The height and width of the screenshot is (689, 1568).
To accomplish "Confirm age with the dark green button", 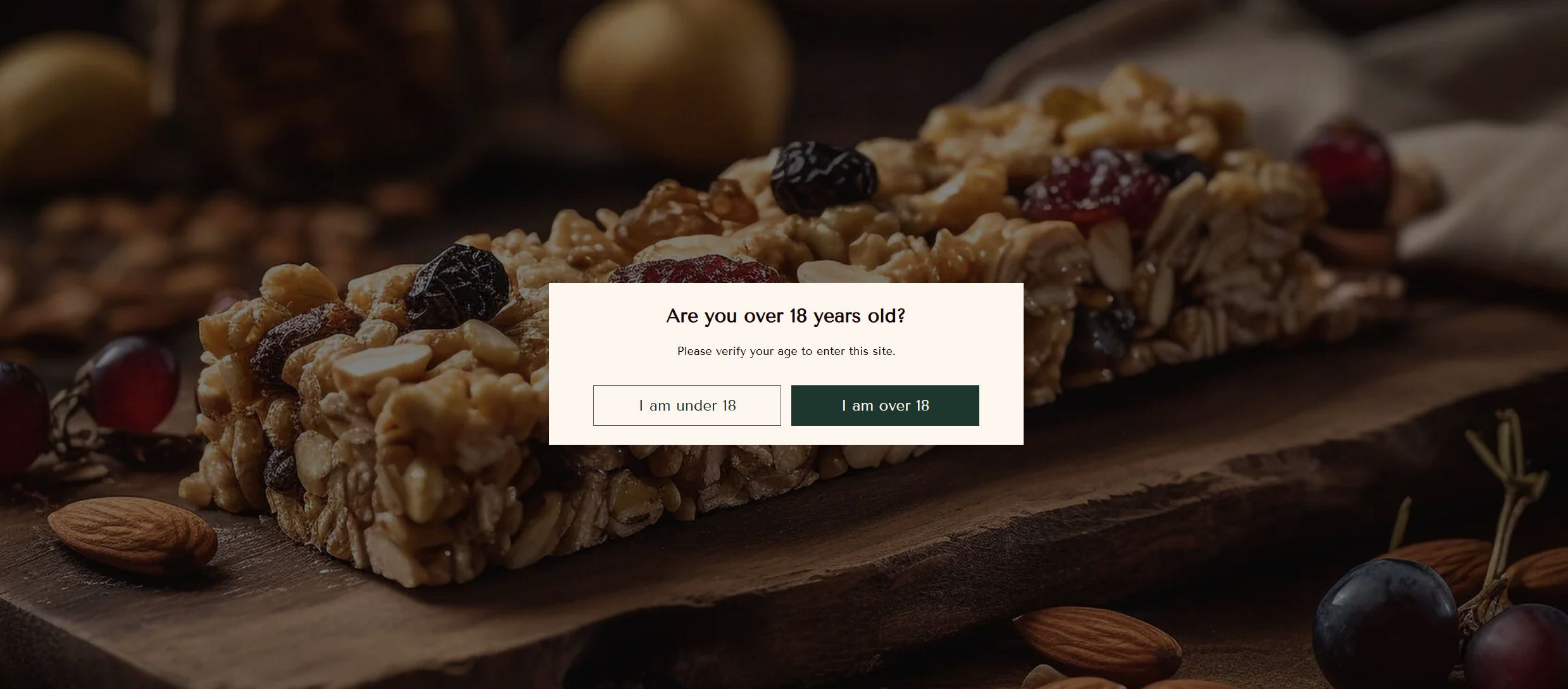I will click(x=885, y=406).
